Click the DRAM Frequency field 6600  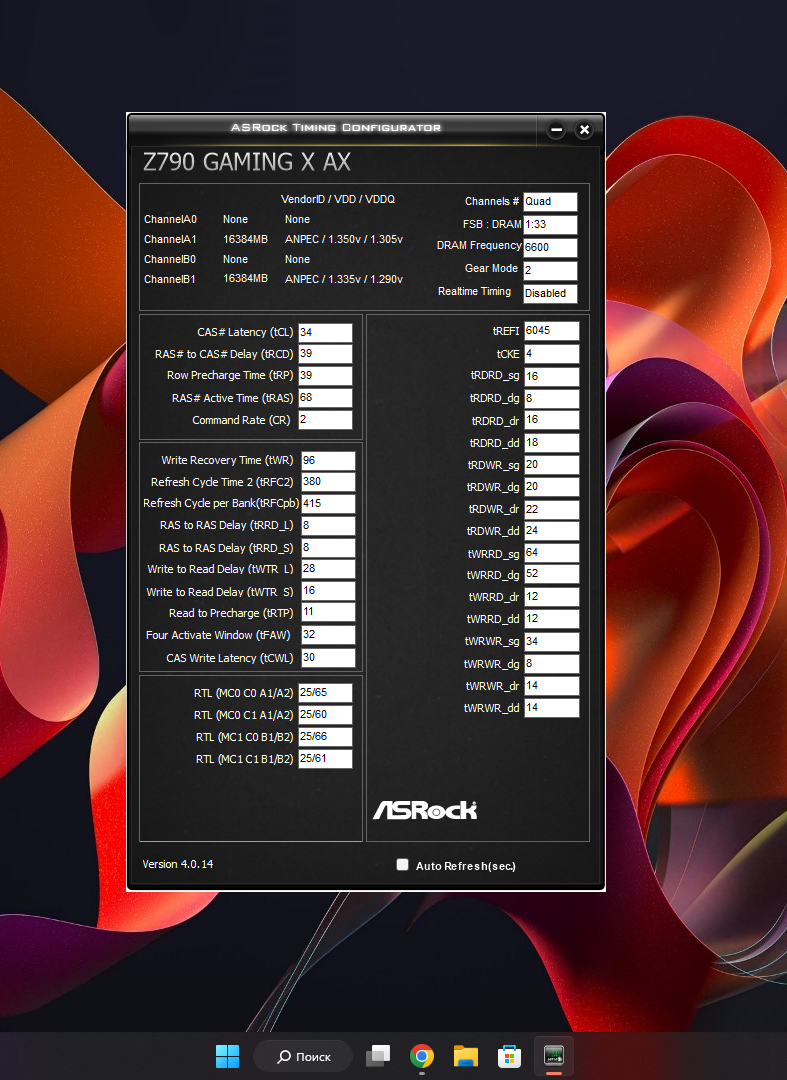pyautogui.click(x=550, y=247)
